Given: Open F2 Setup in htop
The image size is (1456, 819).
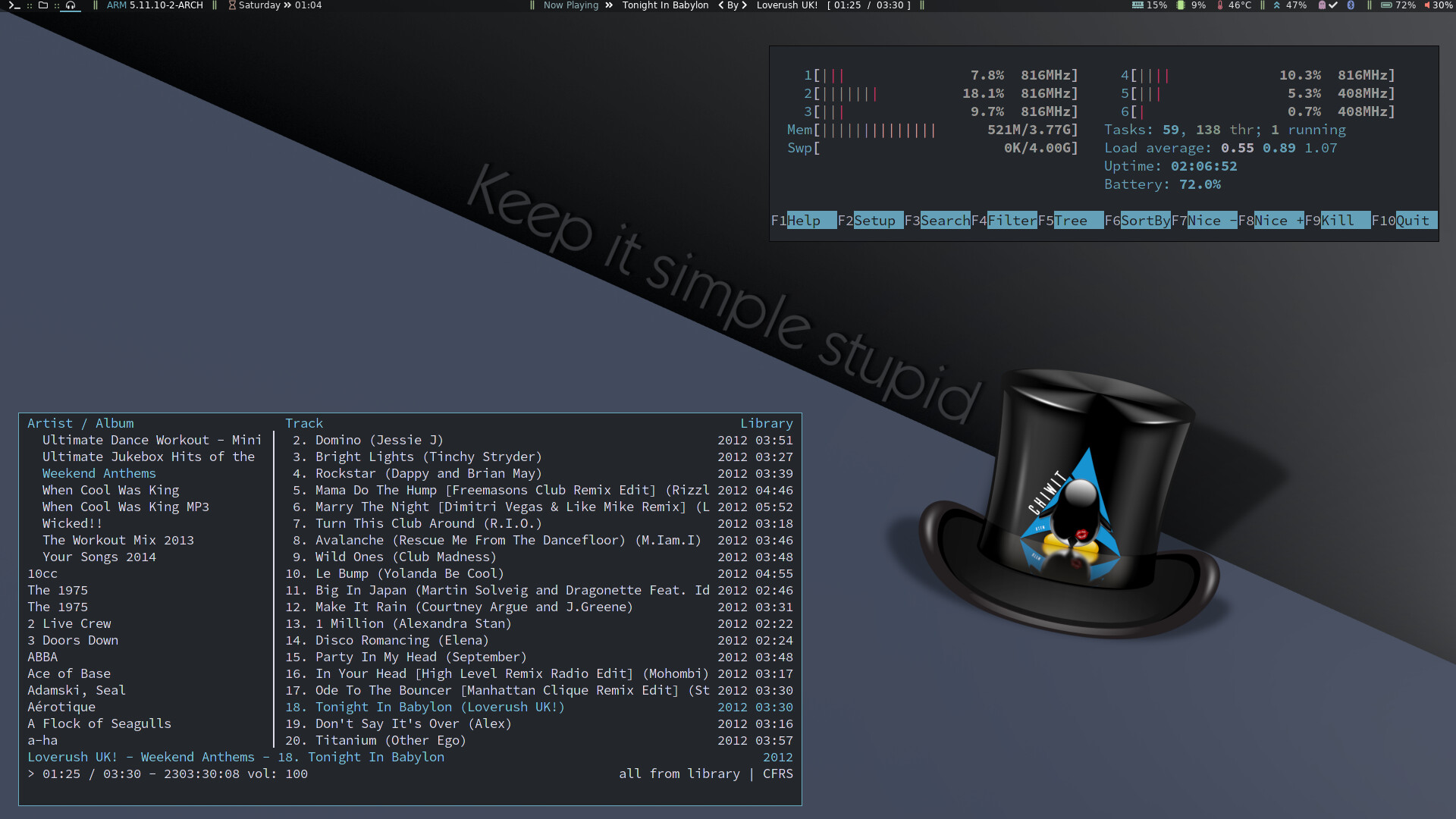Looking at the screenshot, I should (x=874, y=221).
